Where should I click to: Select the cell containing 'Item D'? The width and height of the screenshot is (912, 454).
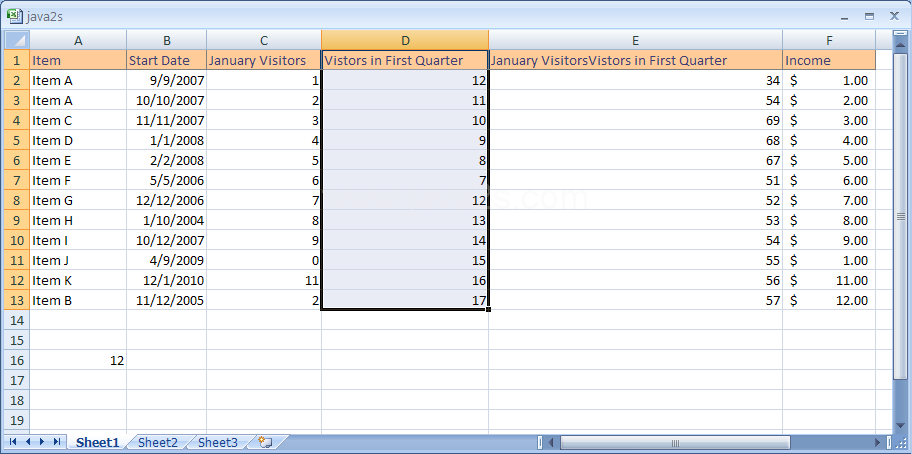point(78,140)
